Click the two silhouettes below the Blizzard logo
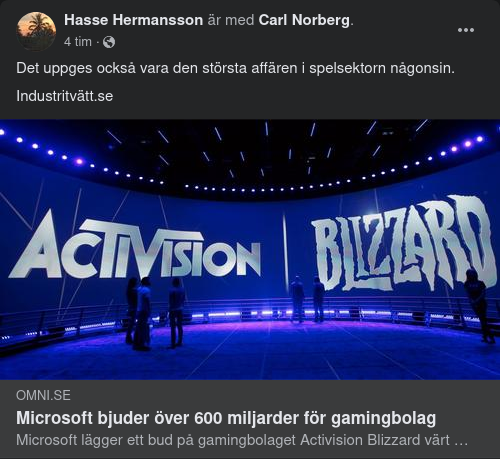Image resolution: width=500 pixels, height=459 pixels. 307,299
